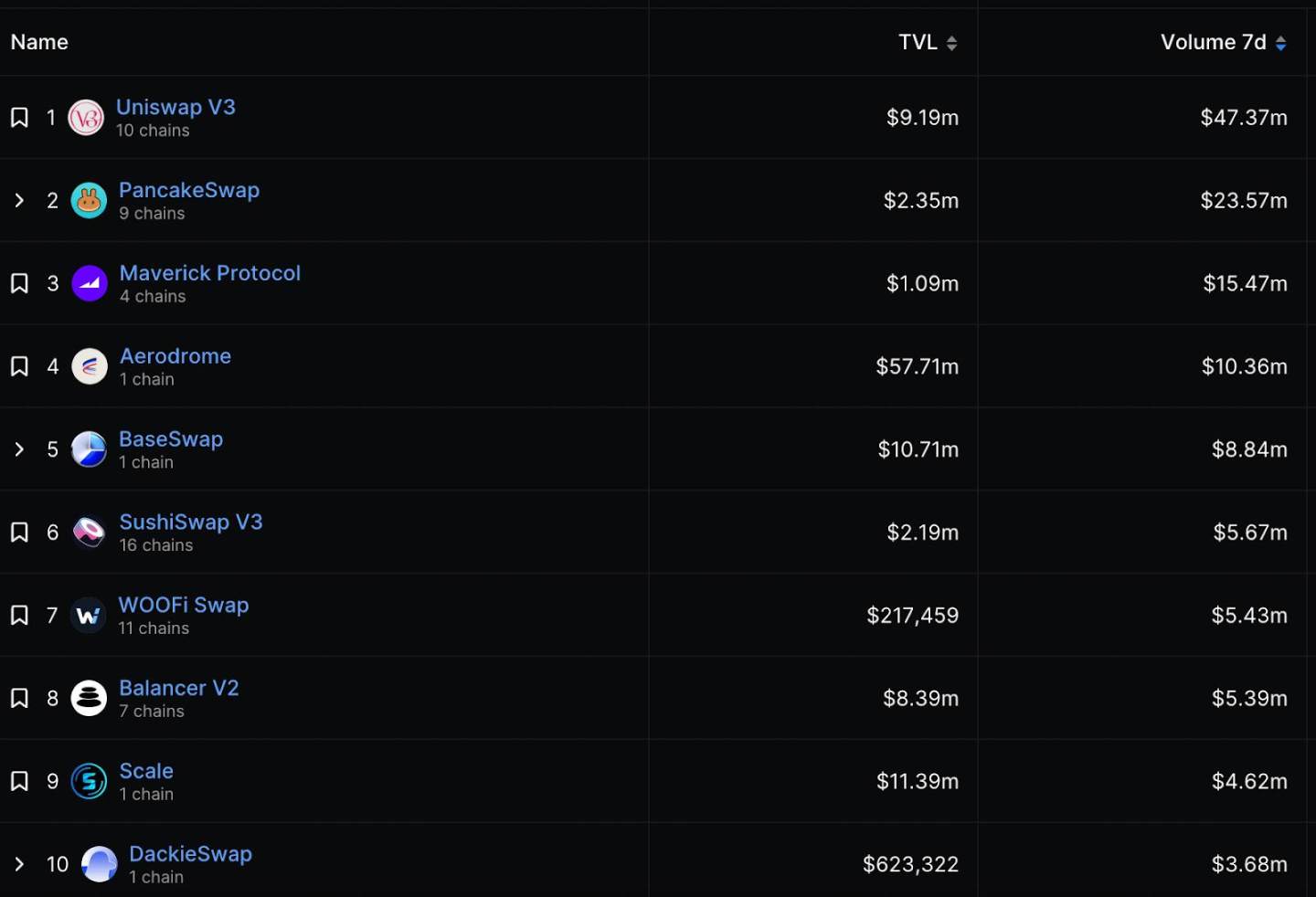Click the Balancer V2 logo icon
Screen dimensions: 1316x897
click(x=90, y=699)
